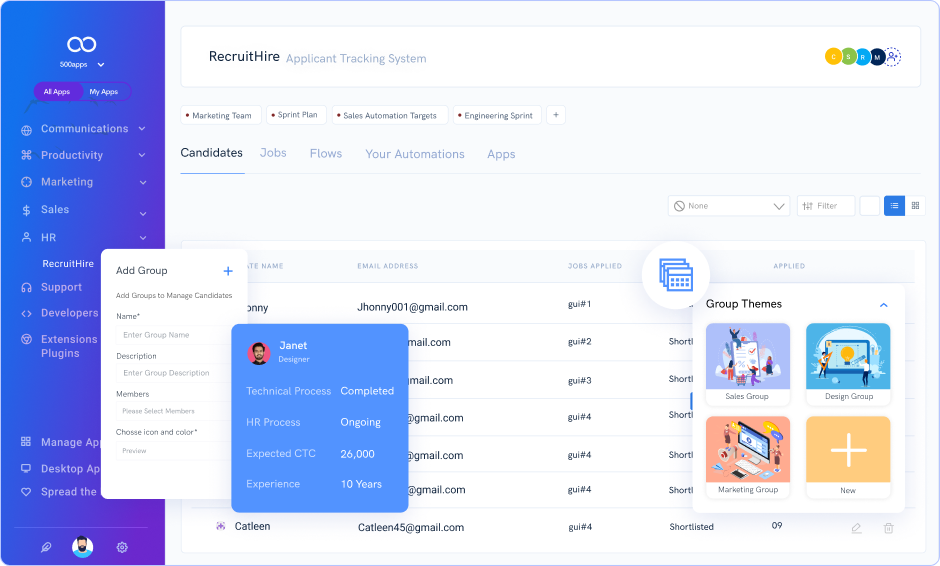Delete the Catleen candidate row
940x566 pixels.
pos(888,527)
